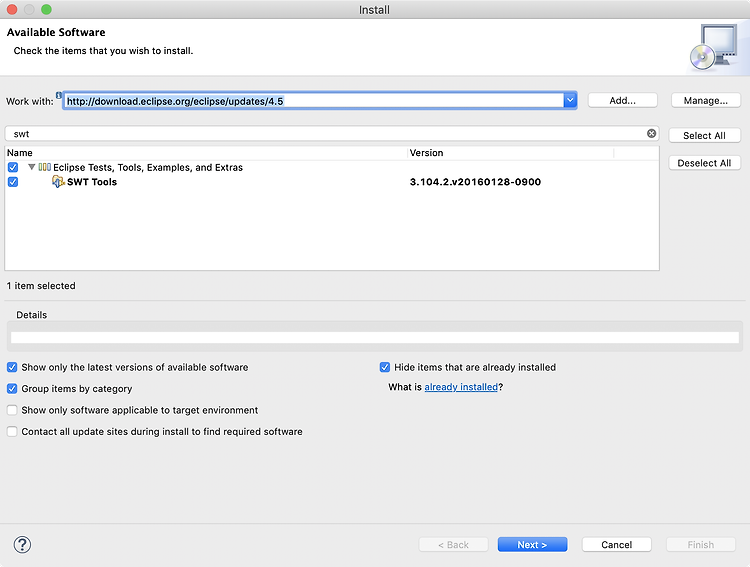The width and height of the screenshot is (750, 567).
Task: Click the Next > button
Action: tap(532, 545)
